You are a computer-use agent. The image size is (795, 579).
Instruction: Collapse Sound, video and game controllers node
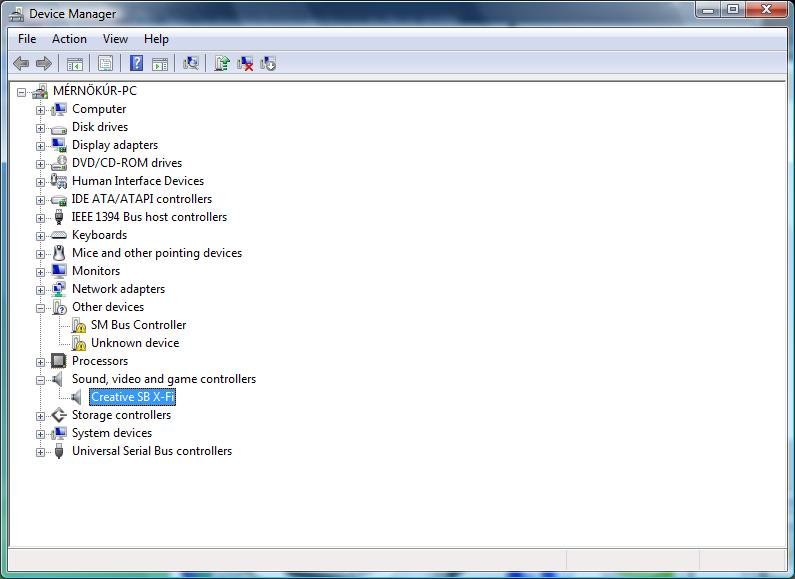click(x=41, y=380)
